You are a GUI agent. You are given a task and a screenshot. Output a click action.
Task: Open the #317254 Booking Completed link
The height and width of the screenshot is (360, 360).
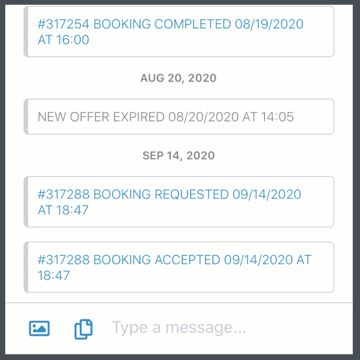(x=170, y=32)
